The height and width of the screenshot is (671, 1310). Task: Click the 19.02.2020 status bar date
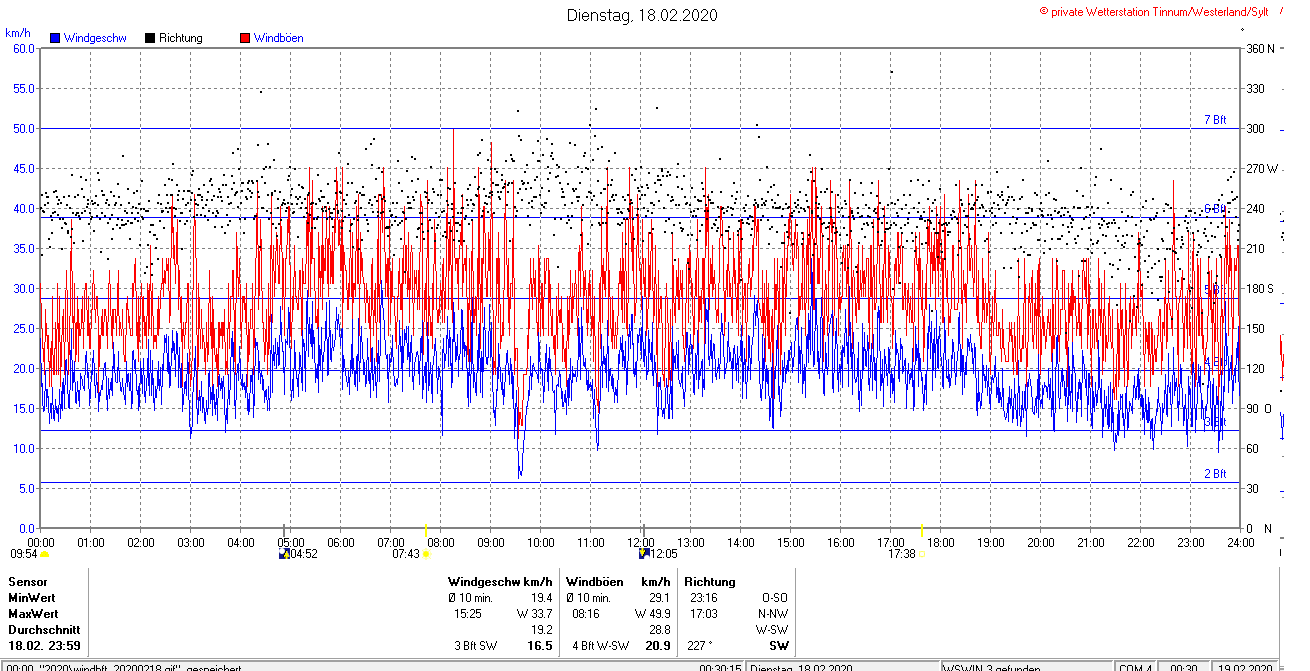(1243, 668)
